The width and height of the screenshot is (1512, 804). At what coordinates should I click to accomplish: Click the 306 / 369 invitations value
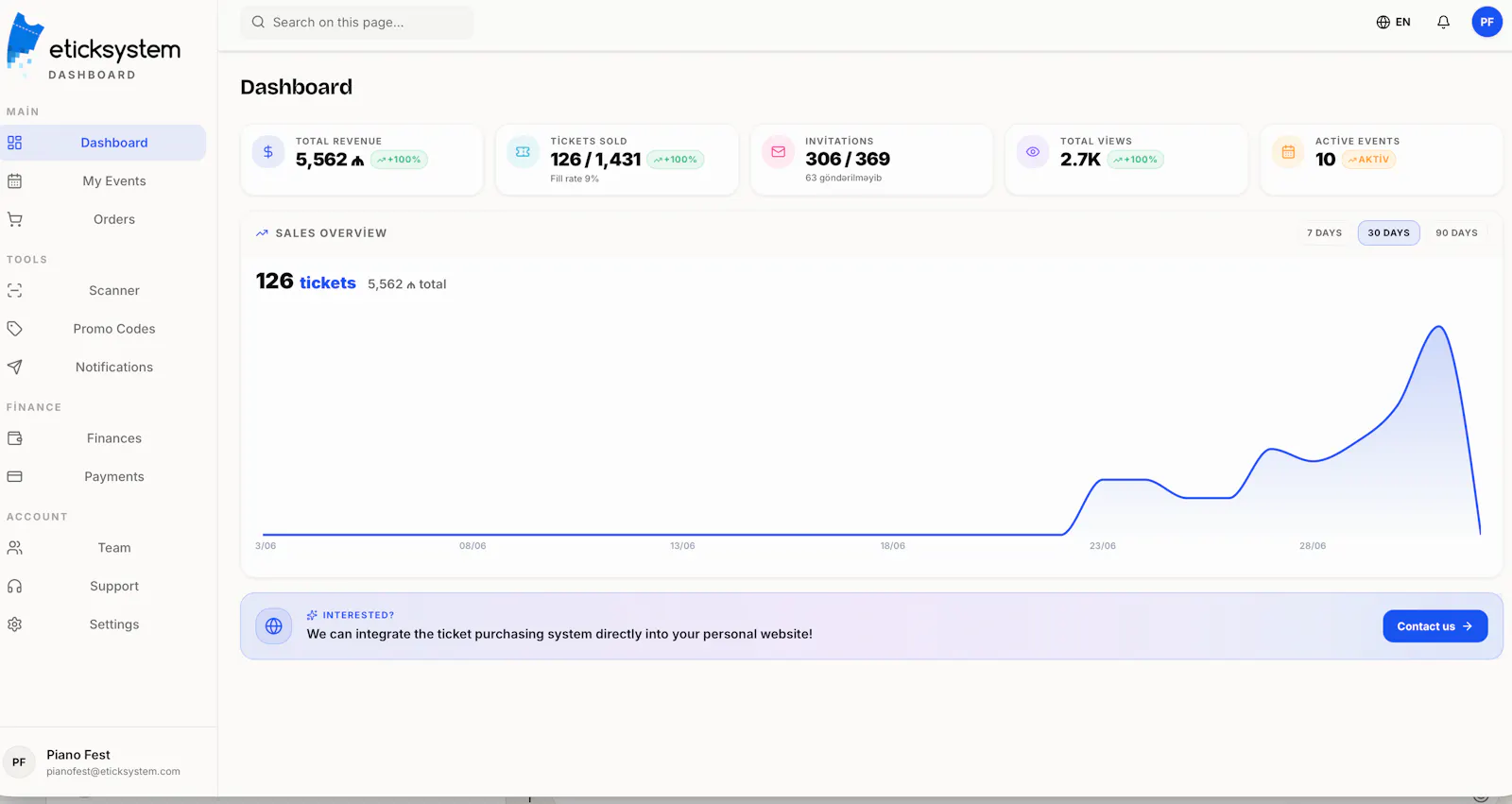tap(848, 159)
